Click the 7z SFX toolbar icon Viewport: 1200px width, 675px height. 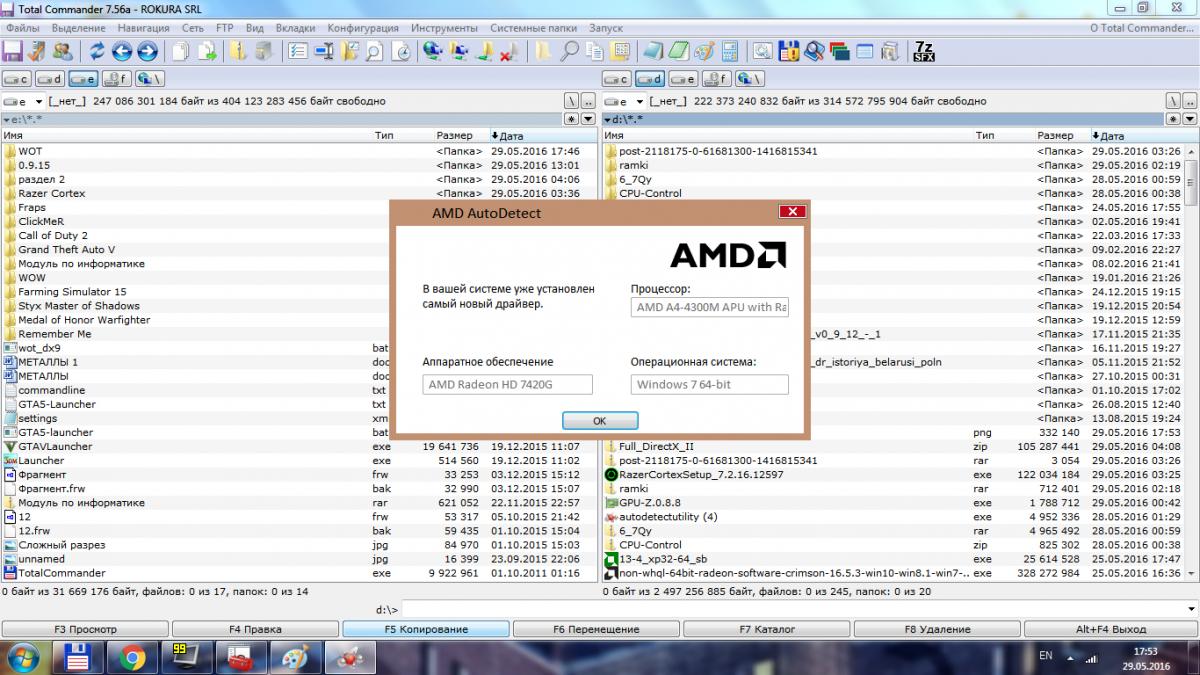tap(924, 51)
